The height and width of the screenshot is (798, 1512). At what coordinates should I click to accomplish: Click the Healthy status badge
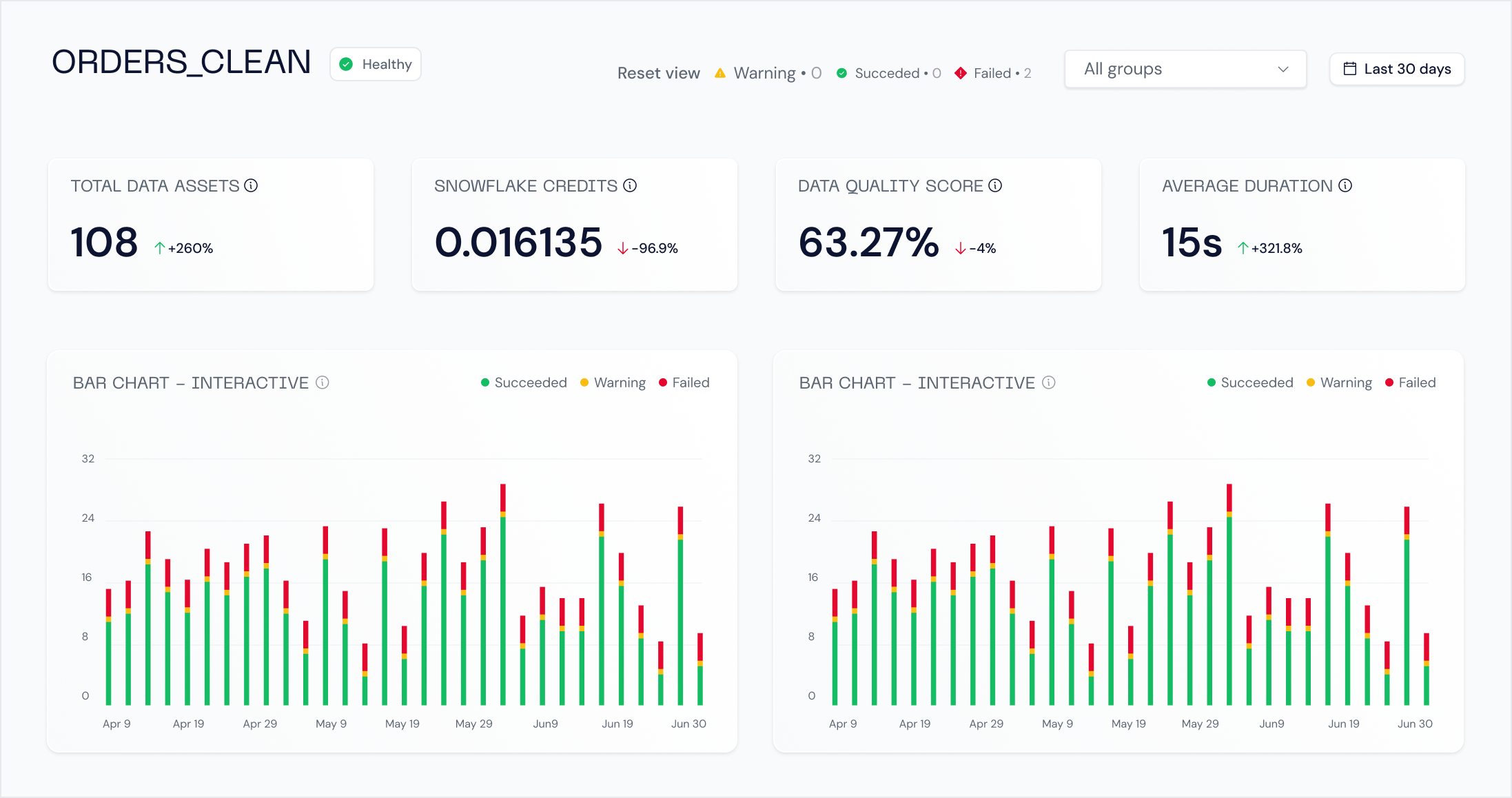375,63
